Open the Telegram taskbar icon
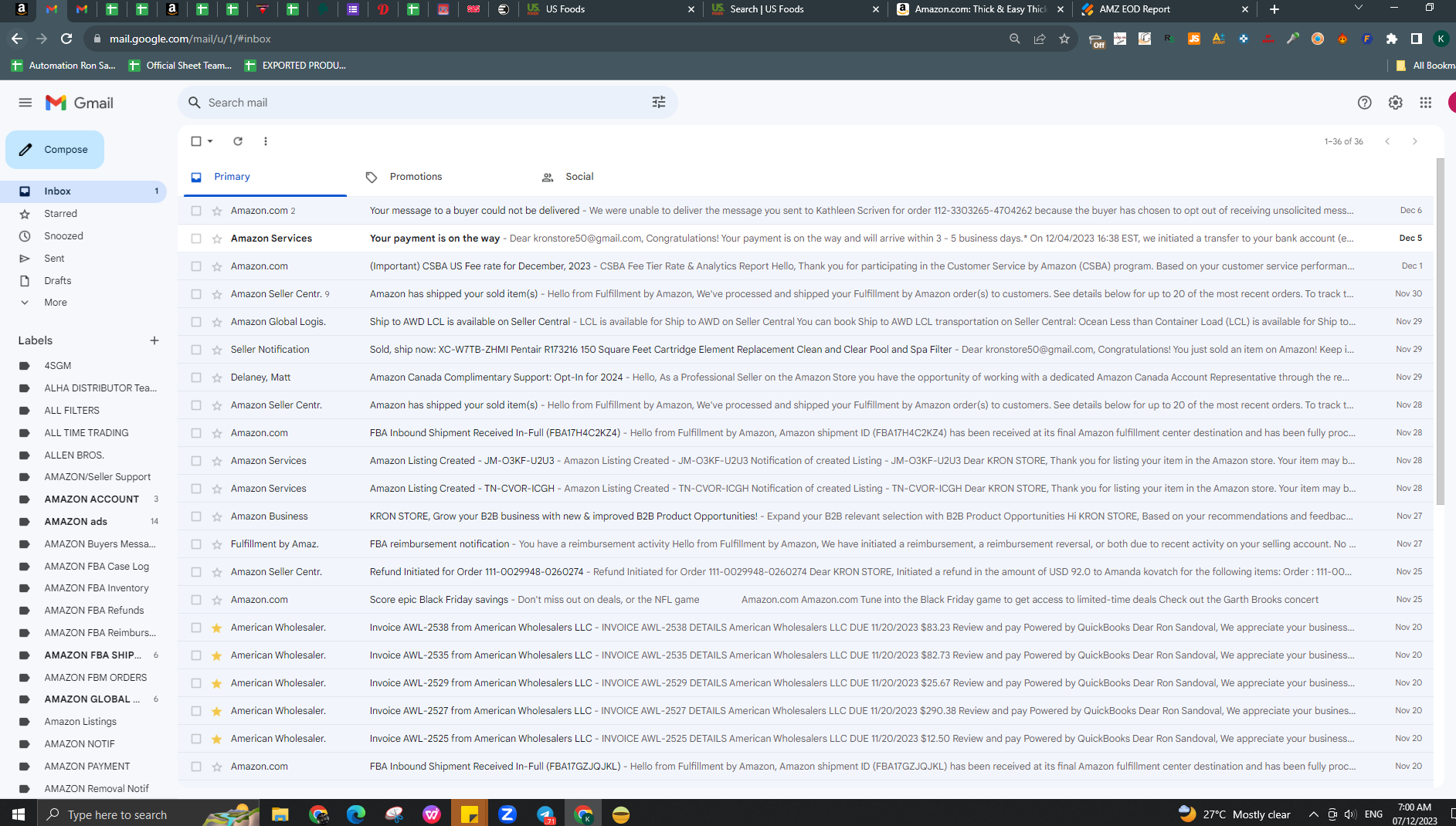 tap(545, 814)
